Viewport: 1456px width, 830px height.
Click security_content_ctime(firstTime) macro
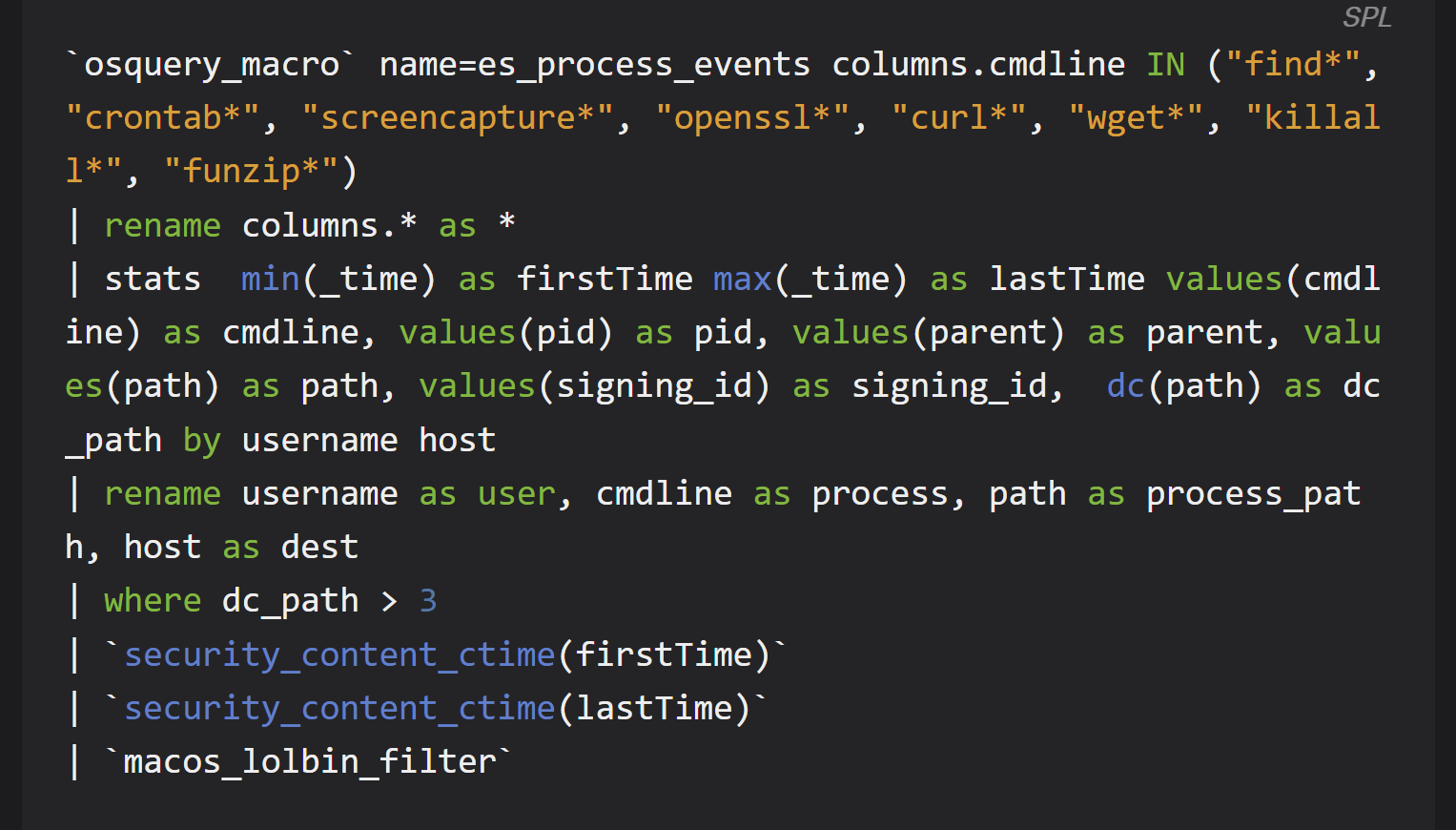coord(446,654)
